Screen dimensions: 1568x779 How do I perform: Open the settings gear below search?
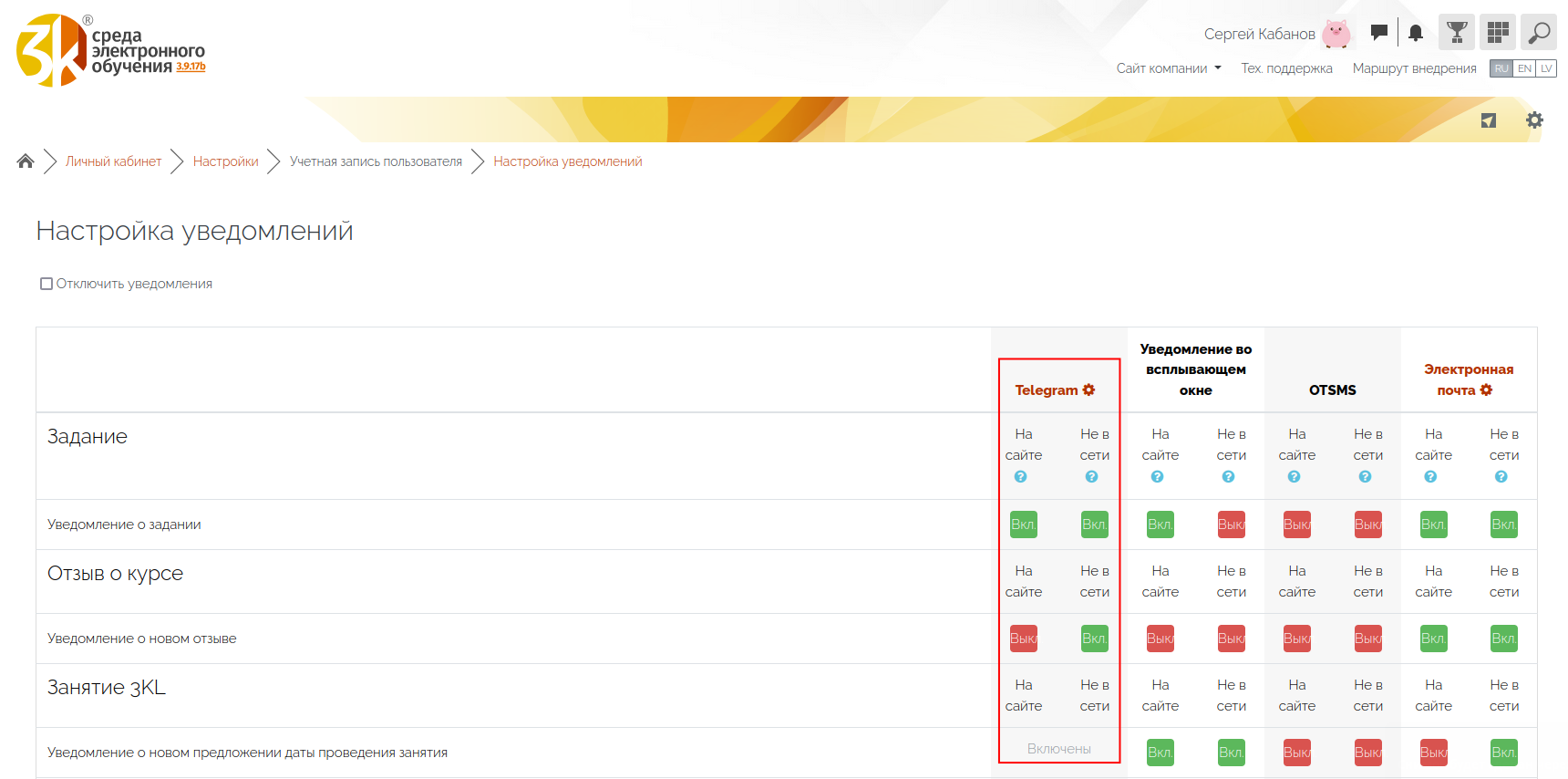coord(1534,120)
